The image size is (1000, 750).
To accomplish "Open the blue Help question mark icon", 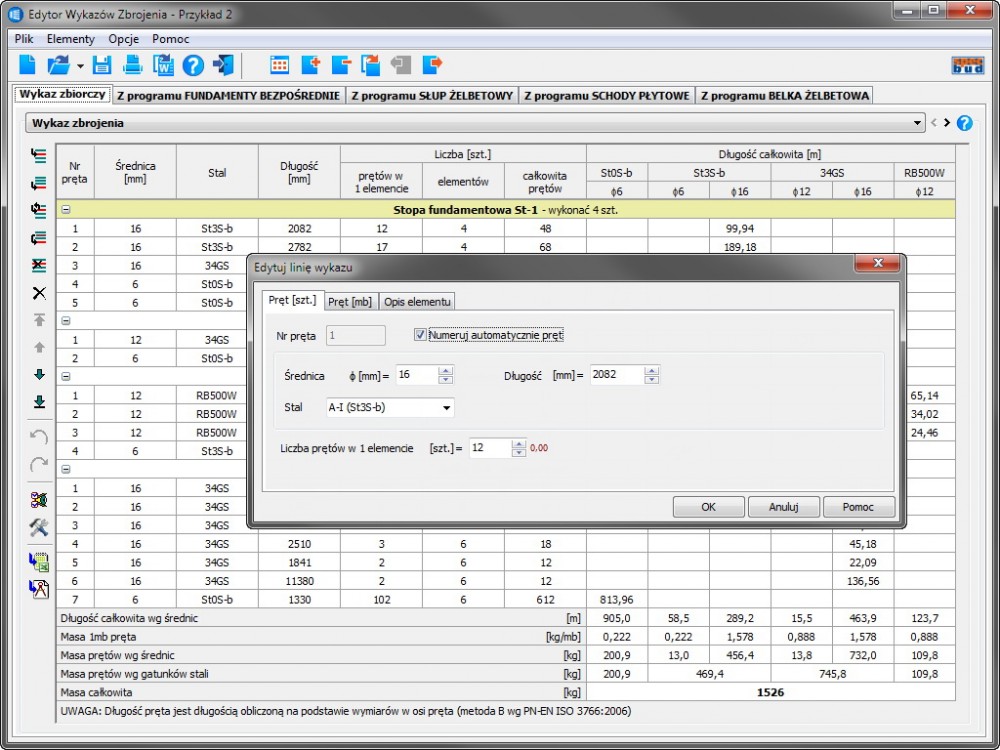I will coord(193,66).
